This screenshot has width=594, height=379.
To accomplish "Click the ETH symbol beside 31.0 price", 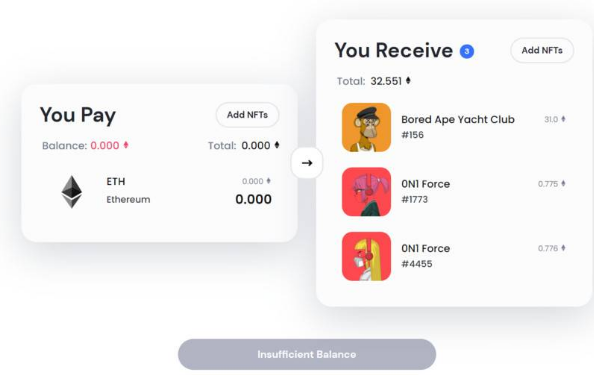I will [x=563, y=119].
